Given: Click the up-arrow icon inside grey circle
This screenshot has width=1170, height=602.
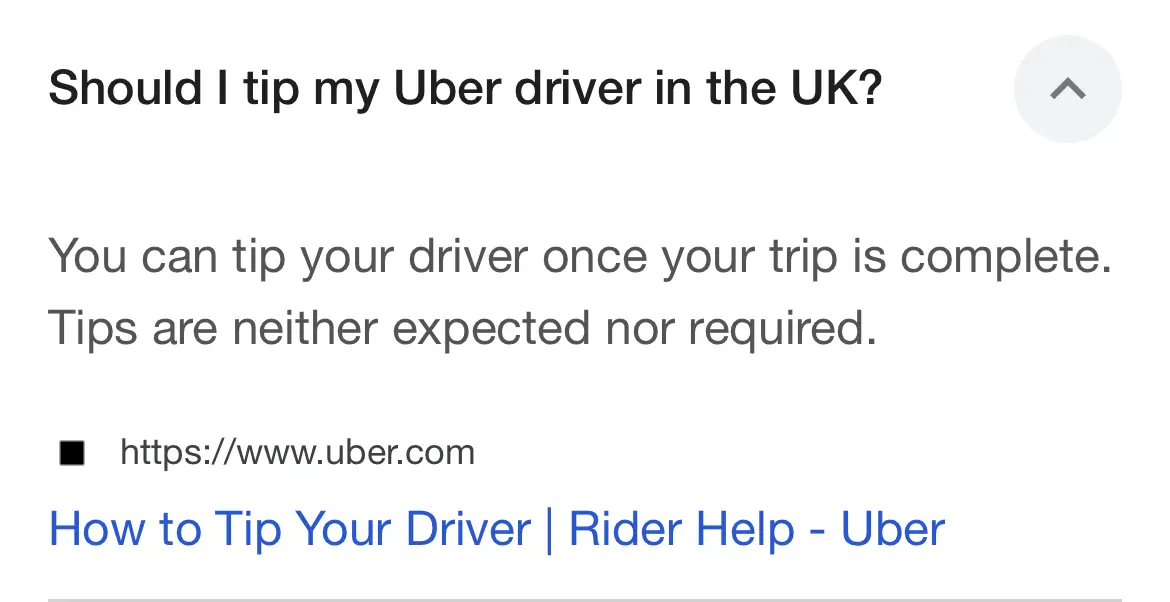Looking at the screenshot, I should [x=1068, y=89].
